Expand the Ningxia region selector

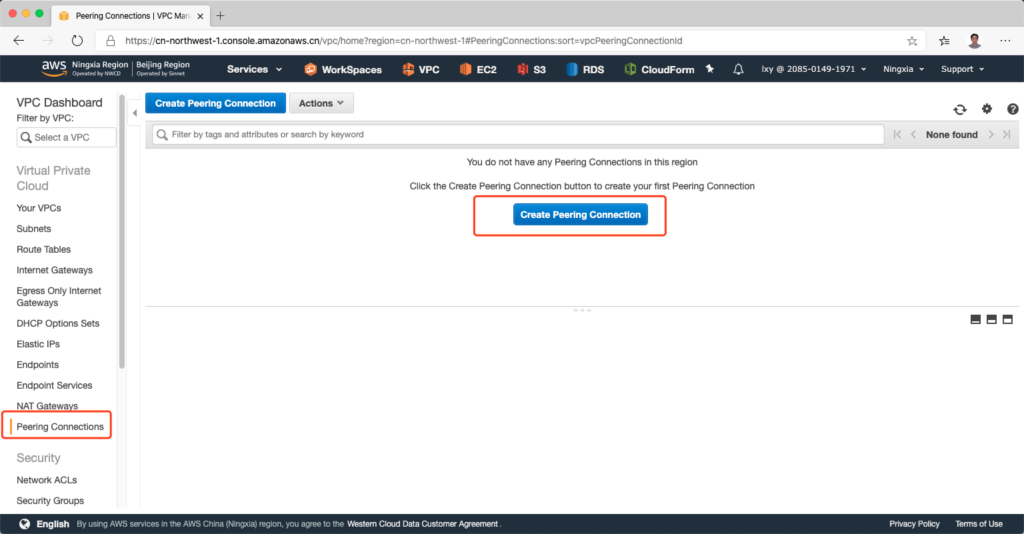tap(903, 69)
